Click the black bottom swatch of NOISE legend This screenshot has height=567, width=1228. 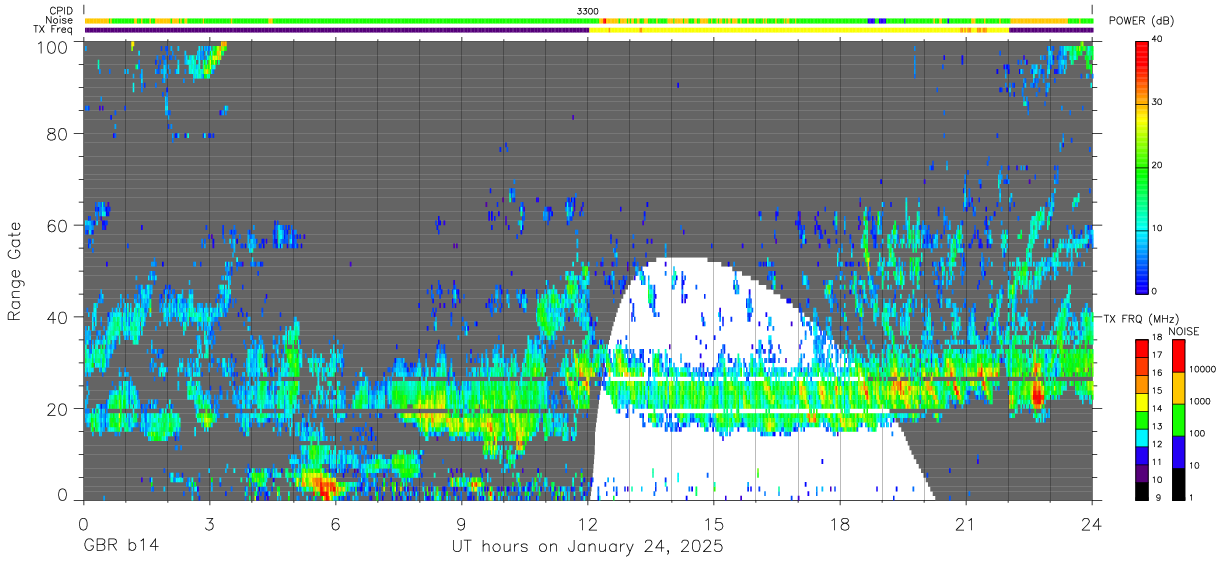coord(1178,484)
